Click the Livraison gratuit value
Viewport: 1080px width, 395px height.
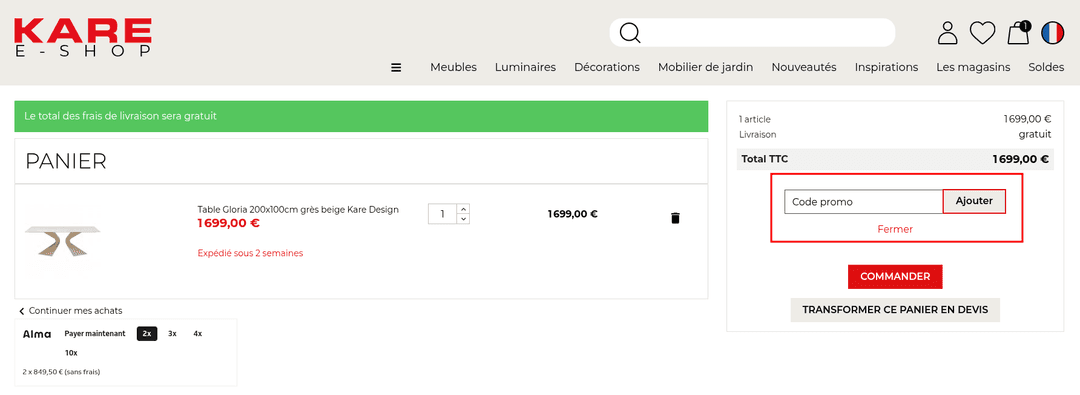(x=1035, y=134)
